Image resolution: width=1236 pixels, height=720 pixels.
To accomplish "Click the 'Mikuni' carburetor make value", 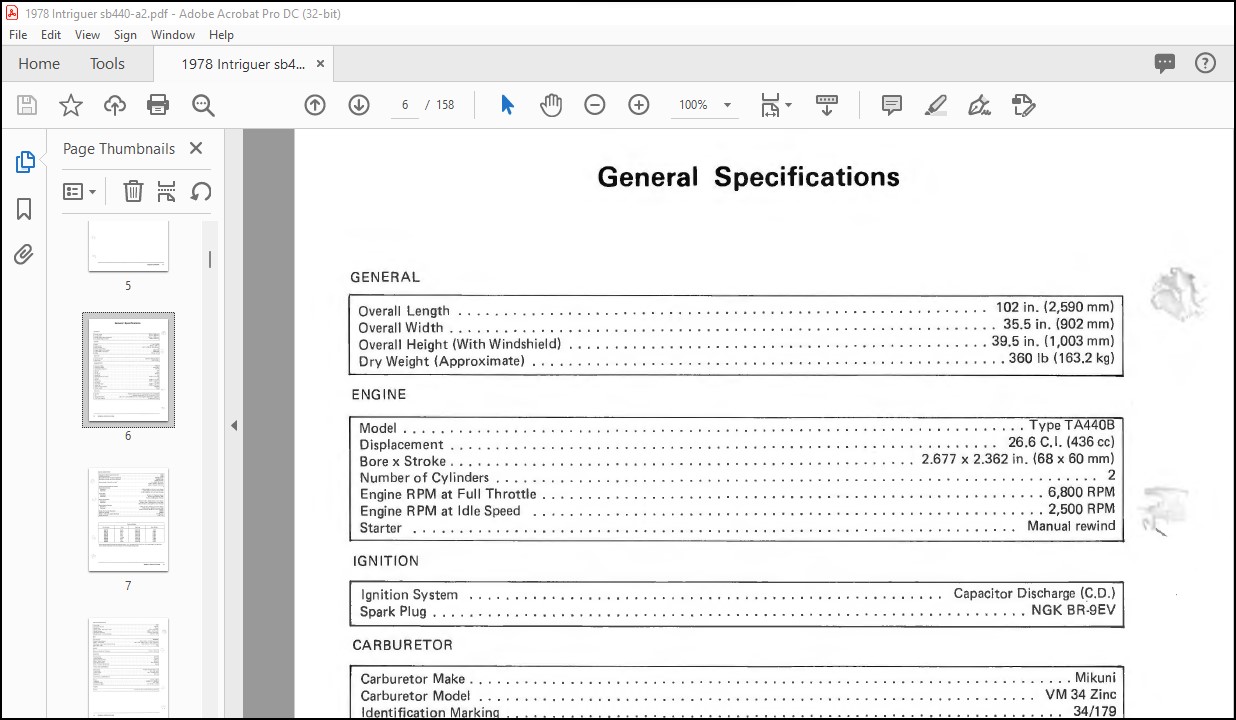I will (x=1095, y=678).
